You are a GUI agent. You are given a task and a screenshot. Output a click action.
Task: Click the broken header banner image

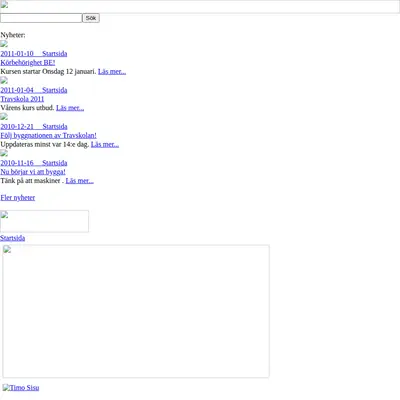point(200,7)
